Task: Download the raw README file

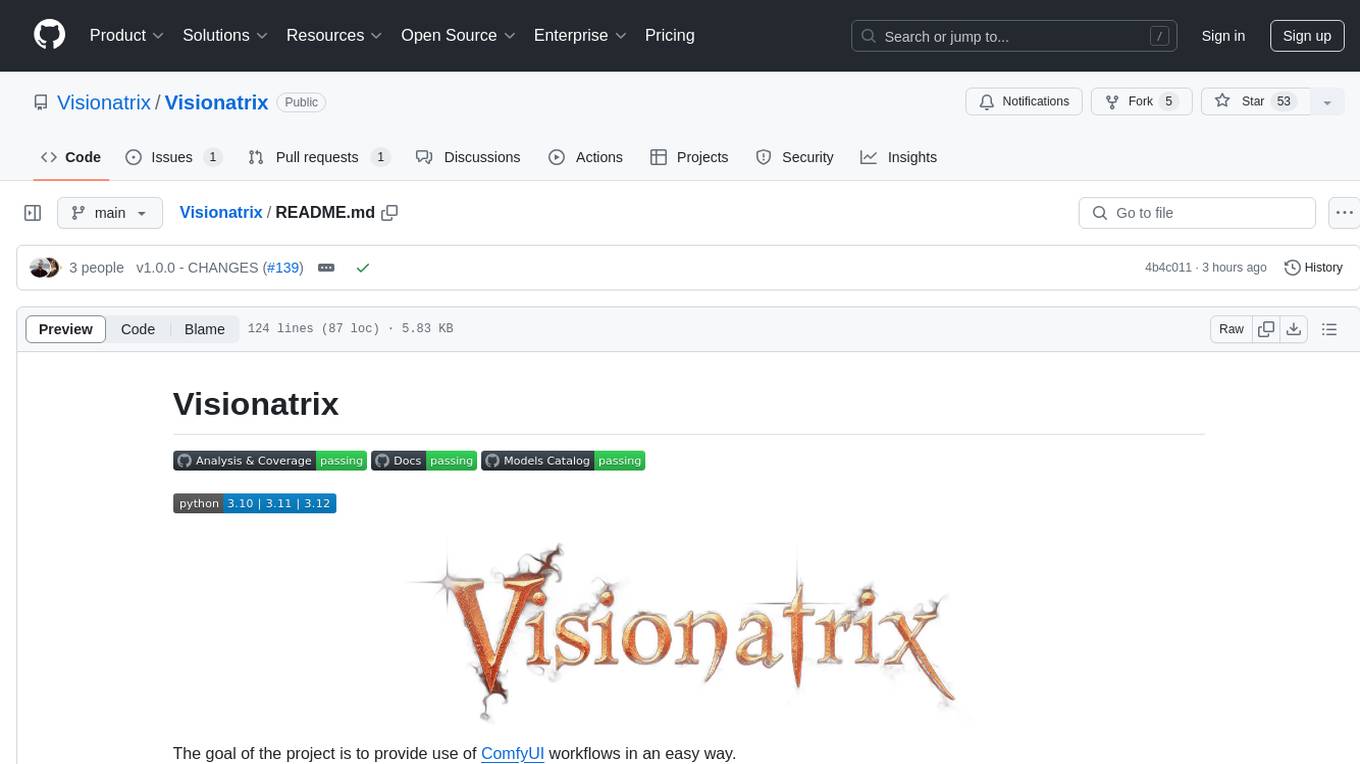Action: [x=1293, y=329]
